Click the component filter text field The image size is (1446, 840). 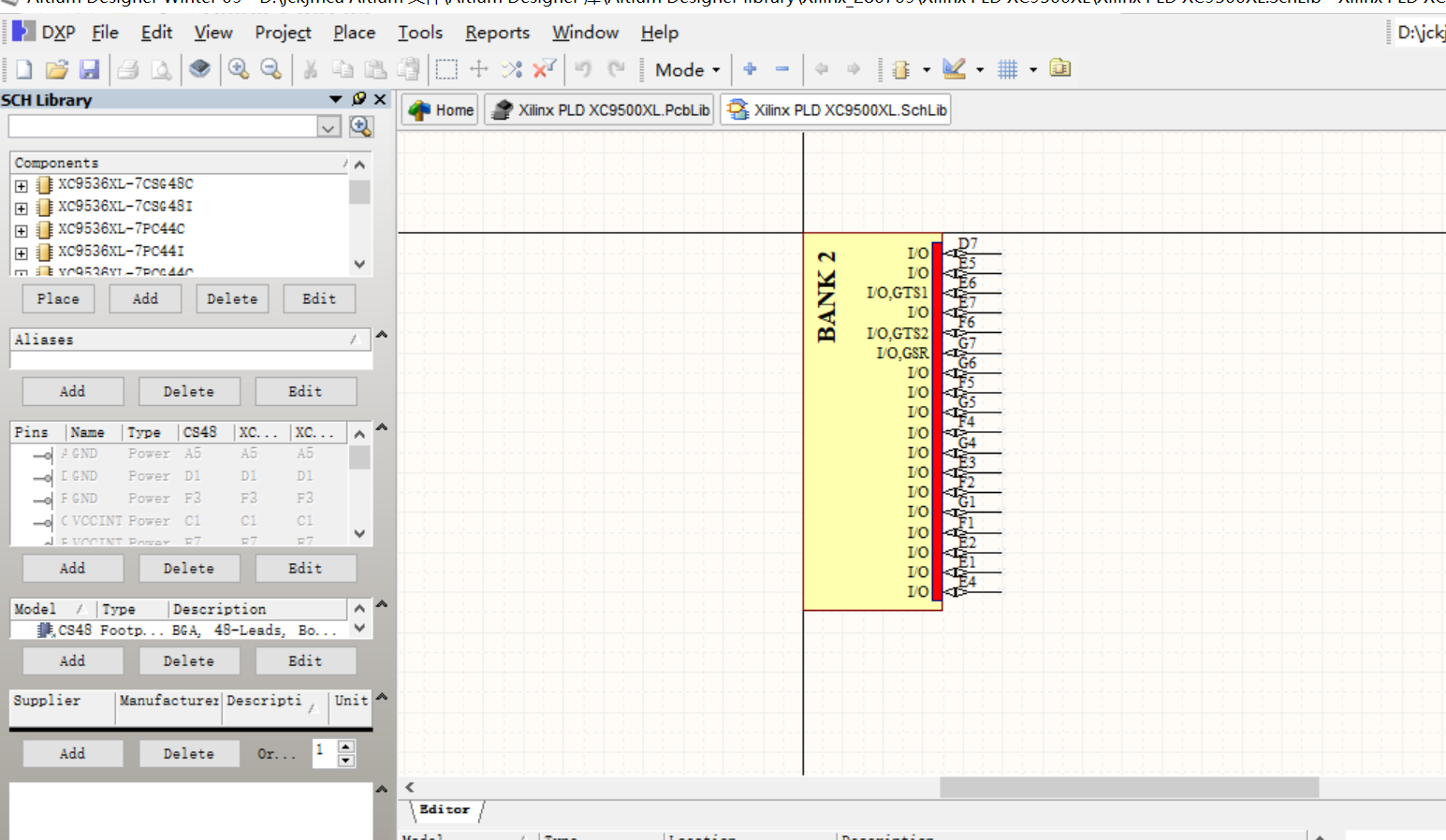click(x=163, y=126)
